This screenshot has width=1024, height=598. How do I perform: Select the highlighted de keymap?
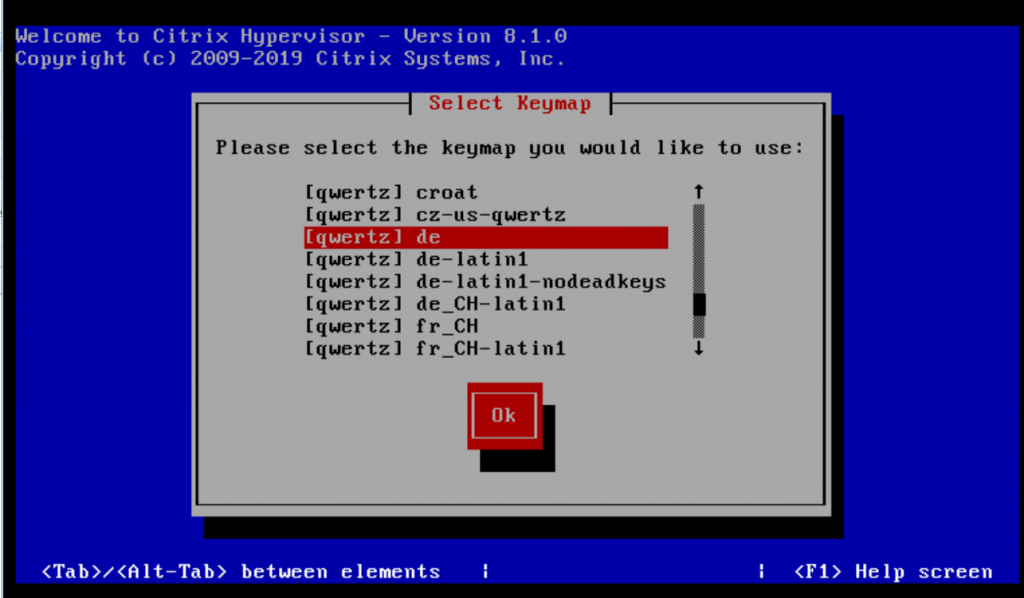pos(485,237)
